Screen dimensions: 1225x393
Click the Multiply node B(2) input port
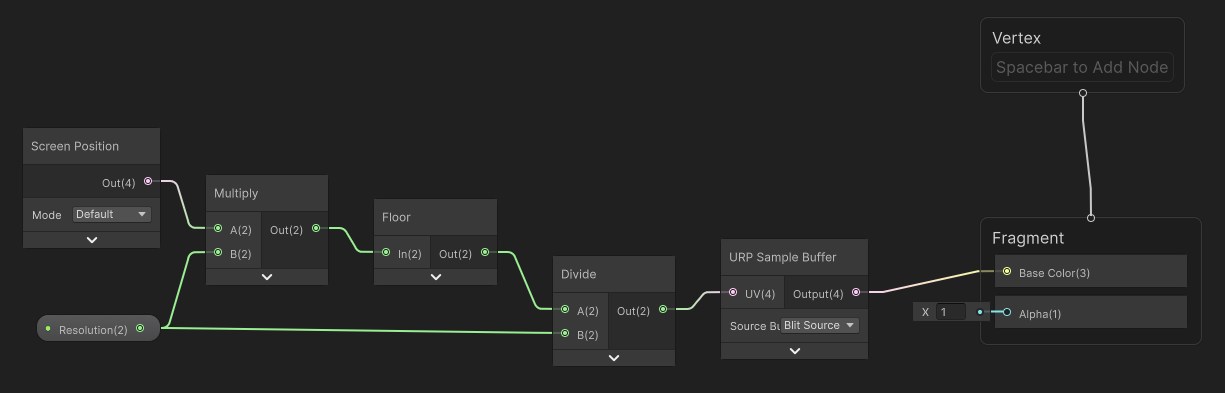coord(218,253)
